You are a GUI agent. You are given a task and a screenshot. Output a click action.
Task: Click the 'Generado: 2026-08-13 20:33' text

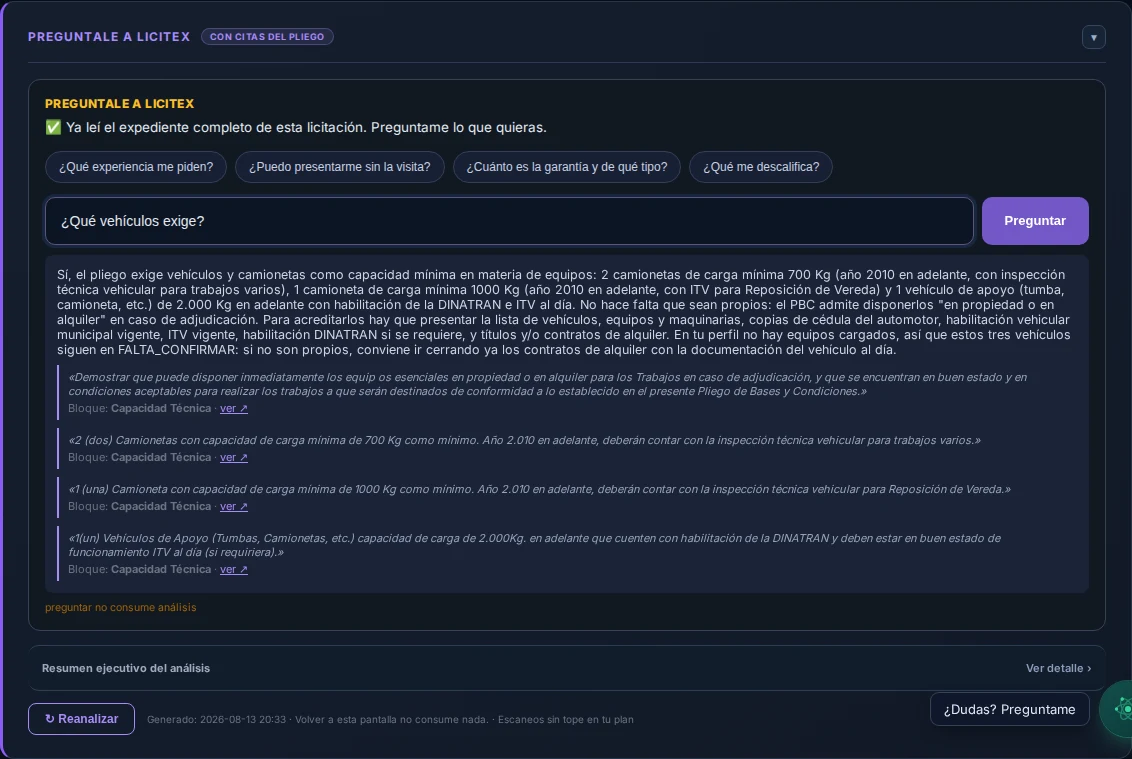click(x=217, y=719)
